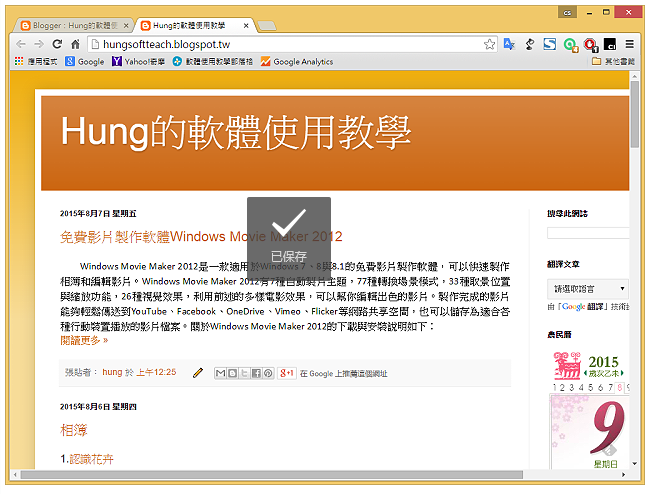Open the red circle extension icon
Screen dimensions: 654x494
590,44
